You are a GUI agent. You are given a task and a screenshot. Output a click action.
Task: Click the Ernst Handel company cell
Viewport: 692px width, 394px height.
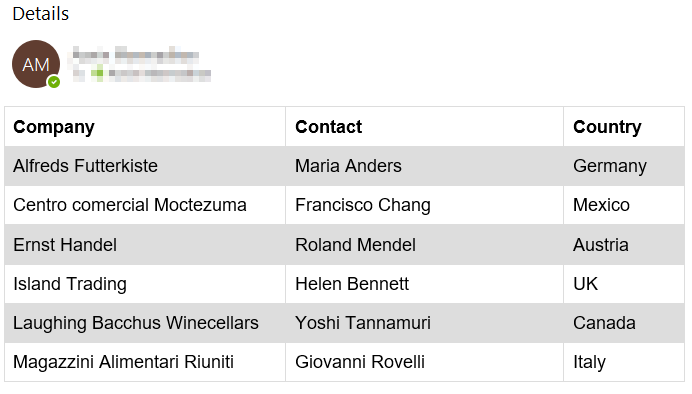(x=145, y=244)
